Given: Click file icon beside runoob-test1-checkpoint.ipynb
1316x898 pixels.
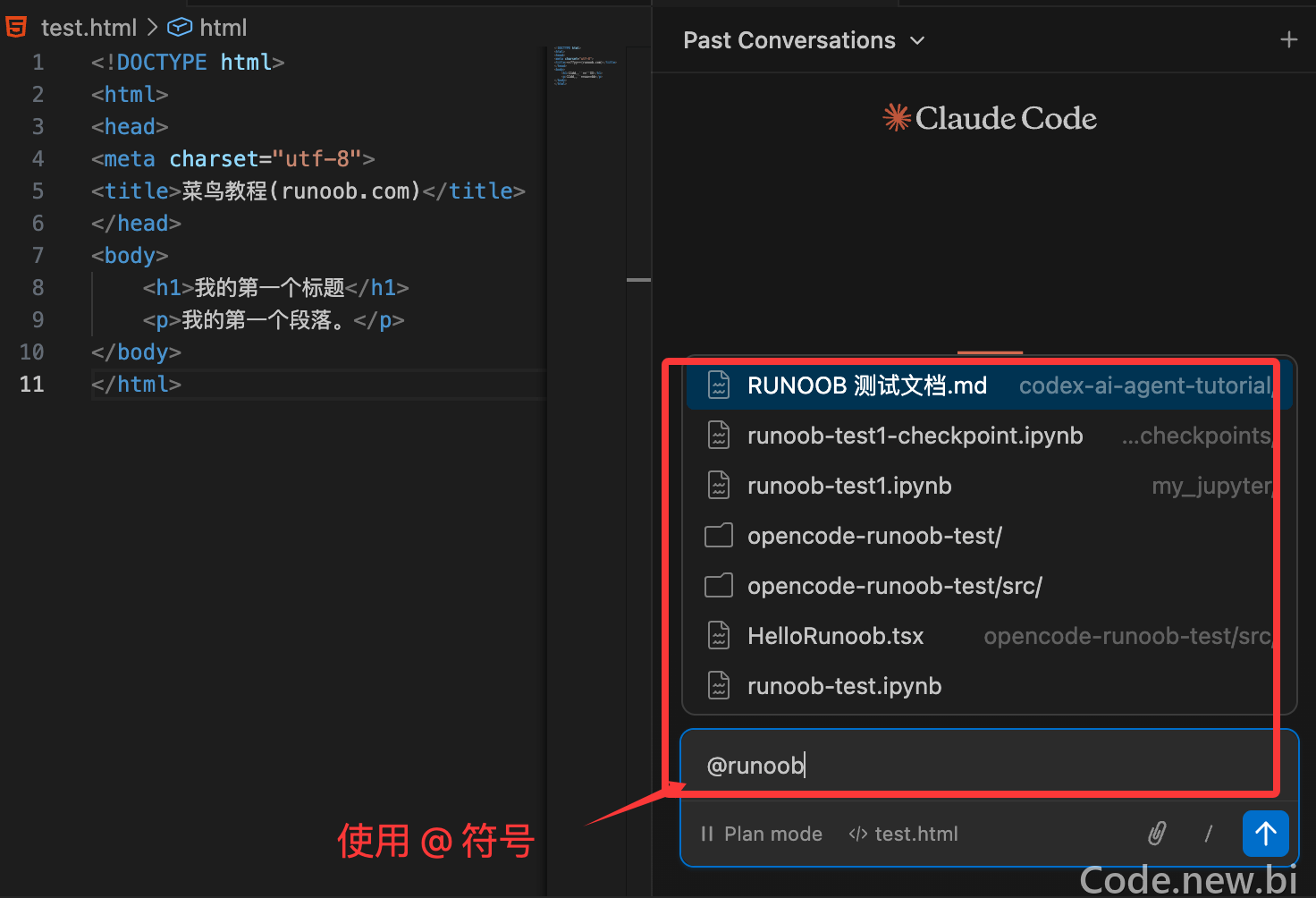Looking at the screenshot, I should (x=719, y=436).
